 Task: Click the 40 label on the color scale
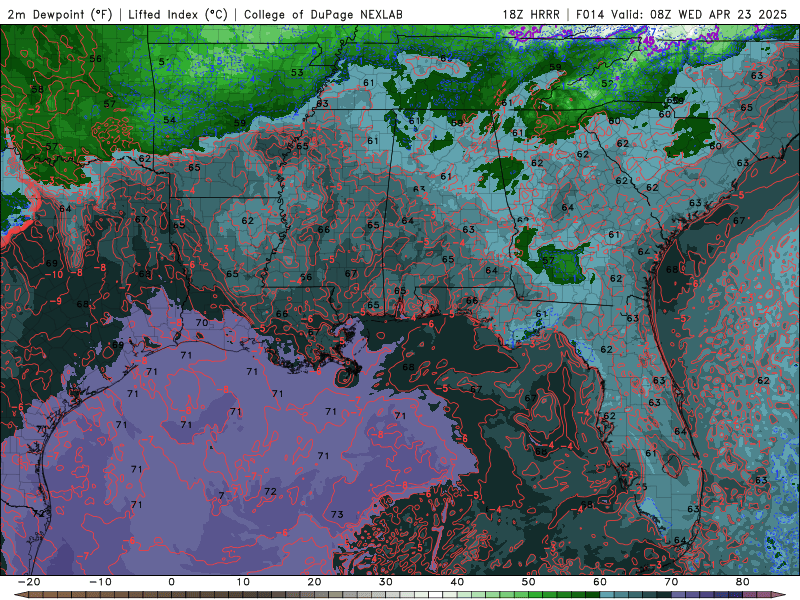coord(457,582)
